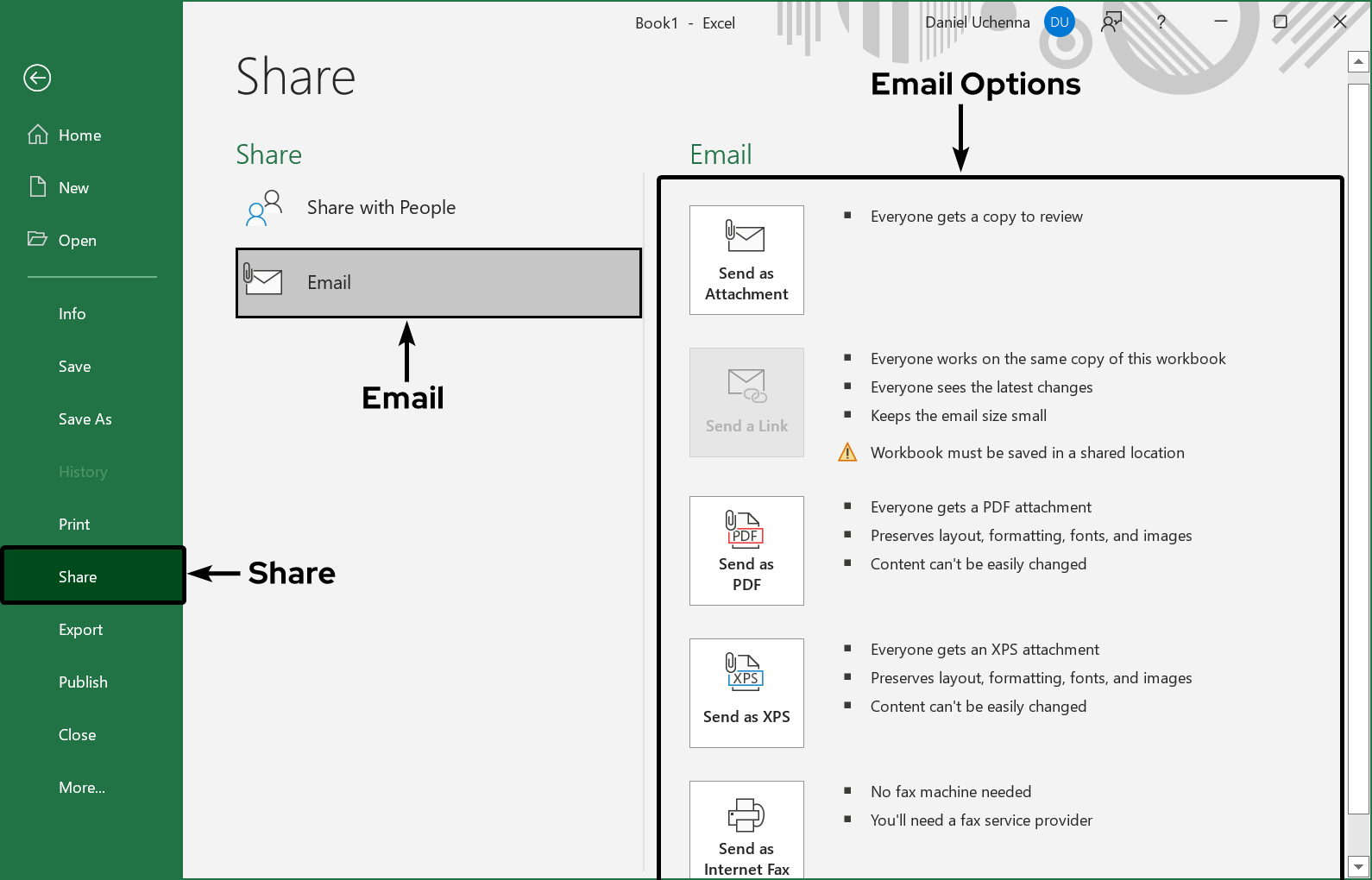Click the envelope icon in Email option
1372x880 pixels.
point(263,280)
